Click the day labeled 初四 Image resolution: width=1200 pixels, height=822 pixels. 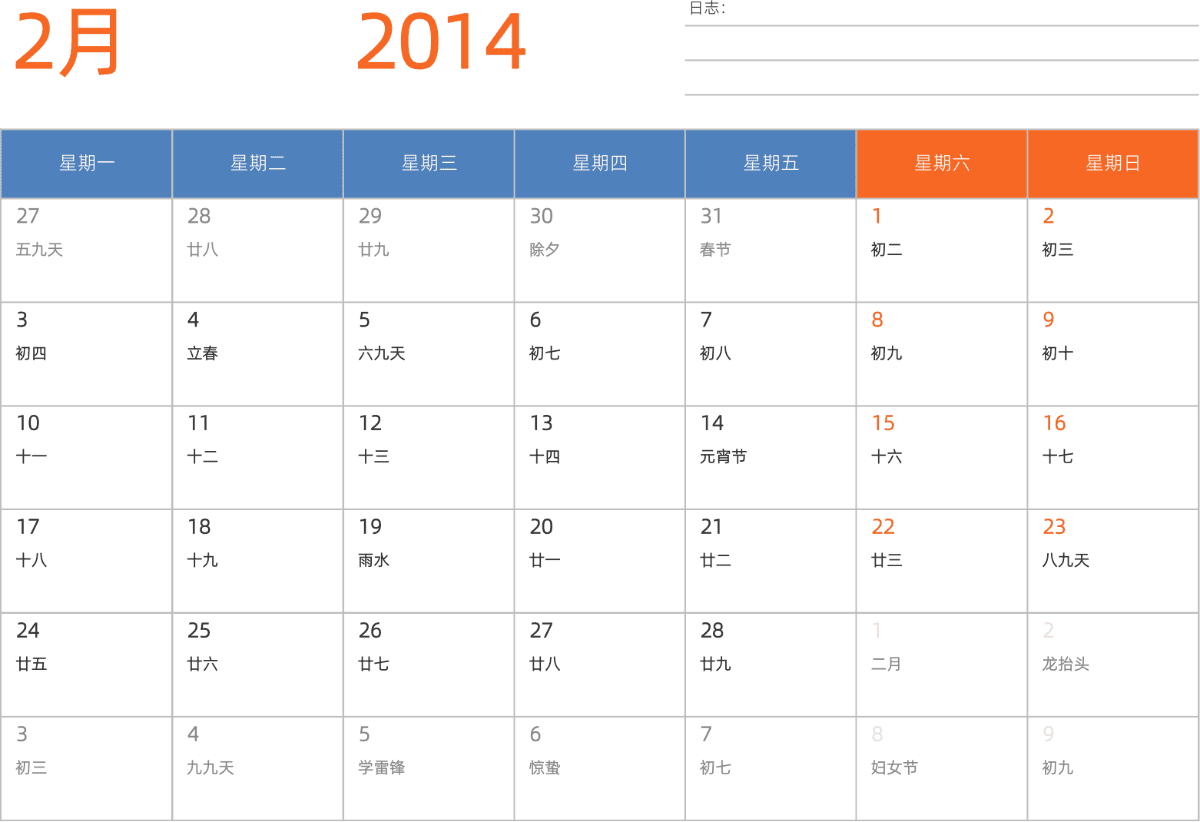[x=86, y=354]
